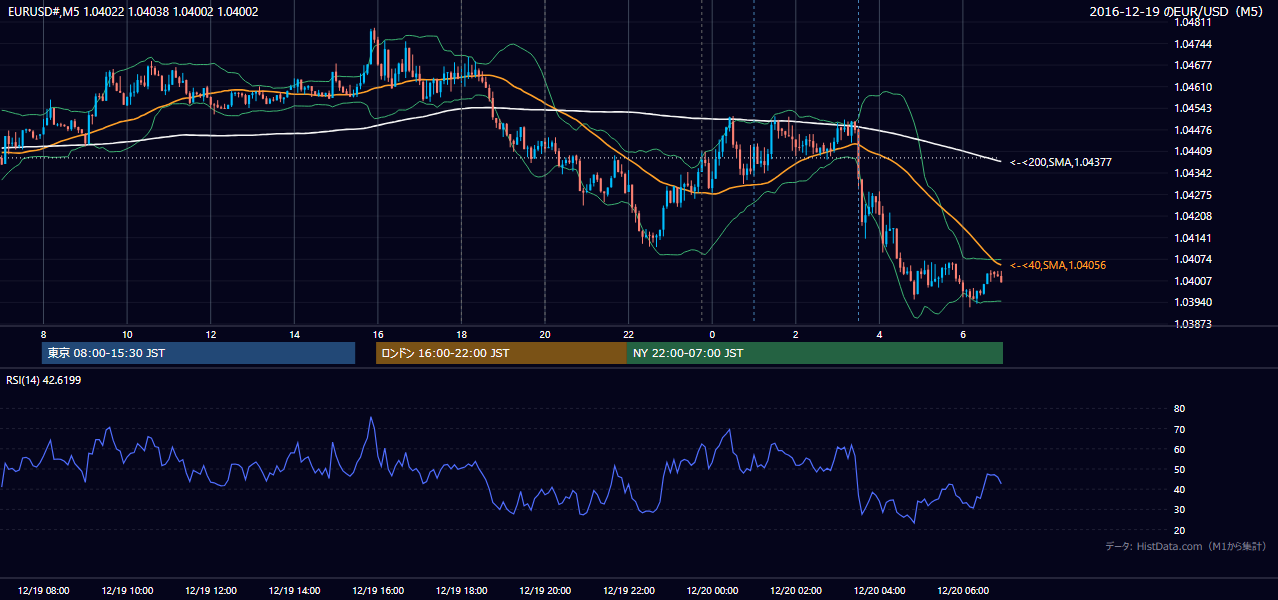Click the RSI scale value 60

point(1179,450)
